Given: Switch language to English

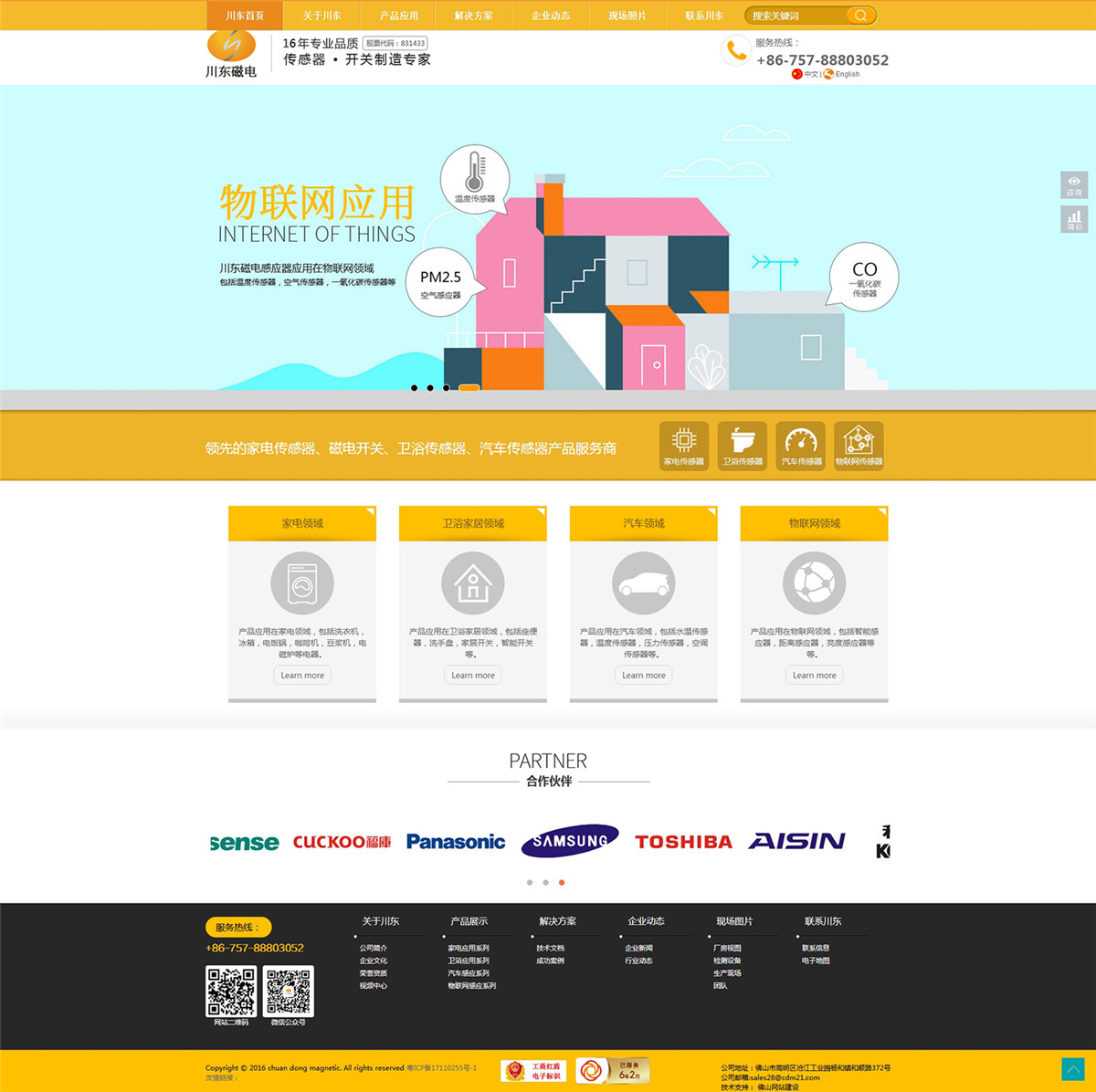Looking at the screenshot, I should pos(847,75).
